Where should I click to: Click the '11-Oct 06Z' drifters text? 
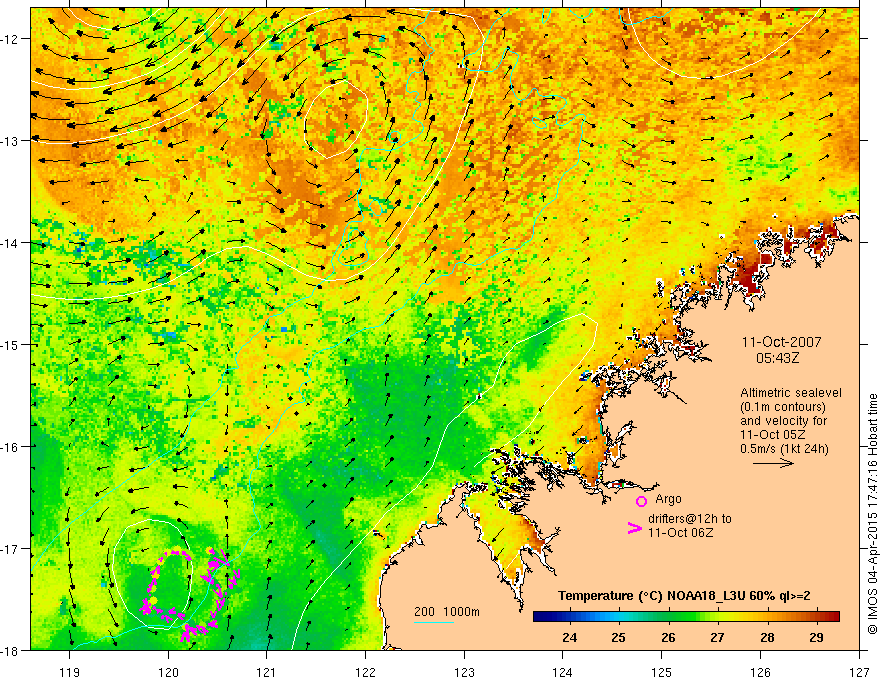(x=680, y=533)
